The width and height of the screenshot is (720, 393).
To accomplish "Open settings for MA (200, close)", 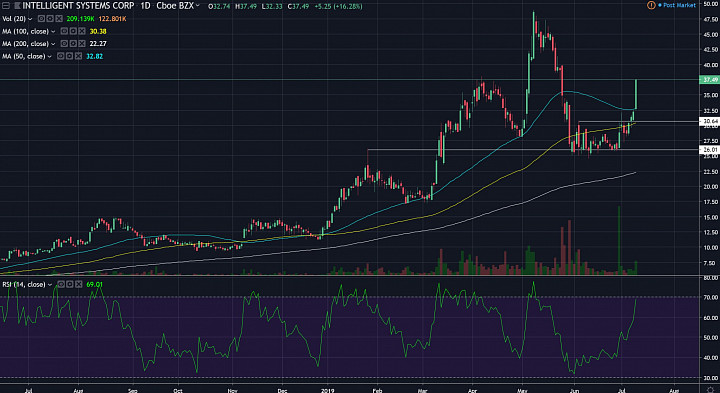I will pyautogui.click(x=73, y=44).
